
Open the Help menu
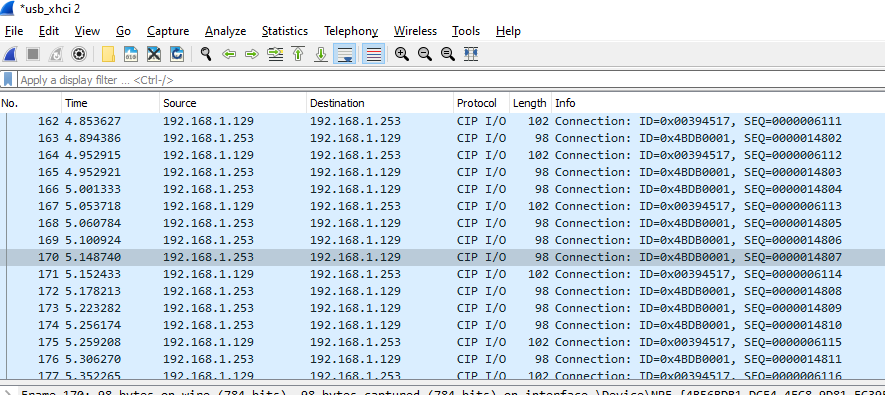tap(508, 31)
